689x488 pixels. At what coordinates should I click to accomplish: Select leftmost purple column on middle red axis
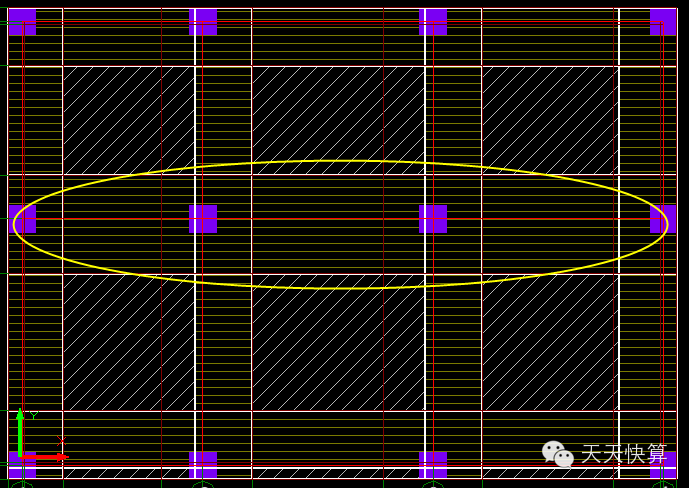22,219
